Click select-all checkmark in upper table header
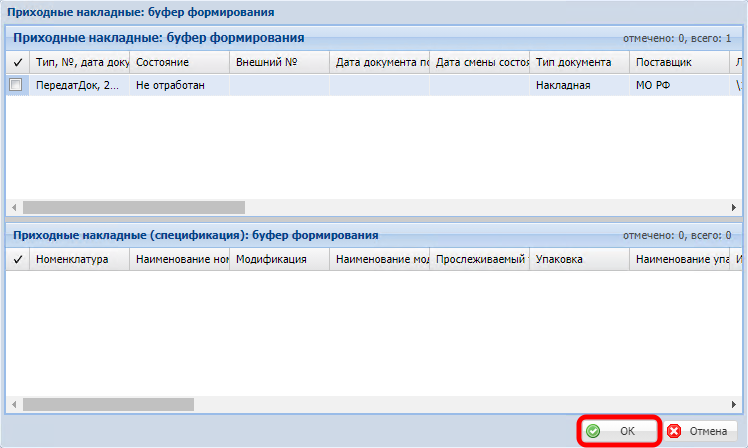The width and height of the screenshot is (748, 448). pos(15,62)
